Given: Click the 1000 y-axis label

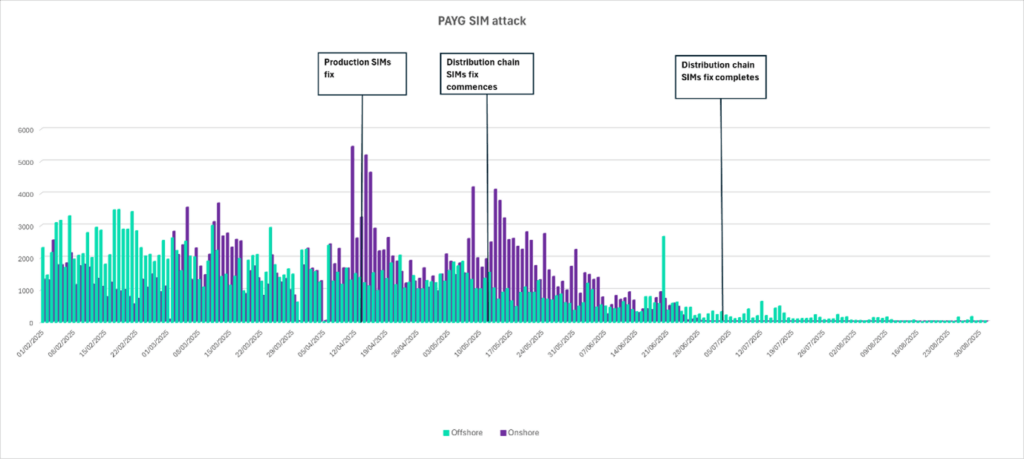Looking at the screenshot, I should coord(24,290).
